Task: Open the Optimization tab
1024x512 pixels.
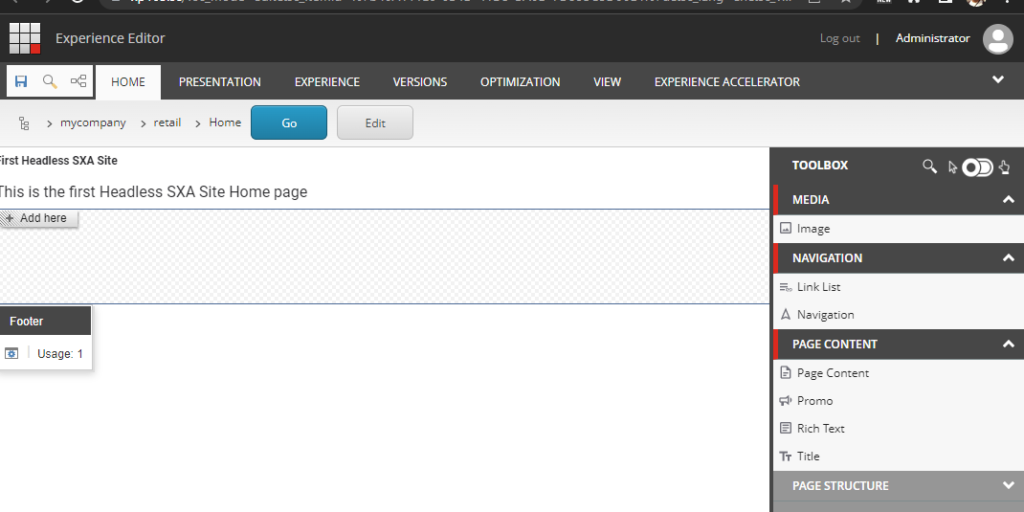Action: tap(520, 82)
